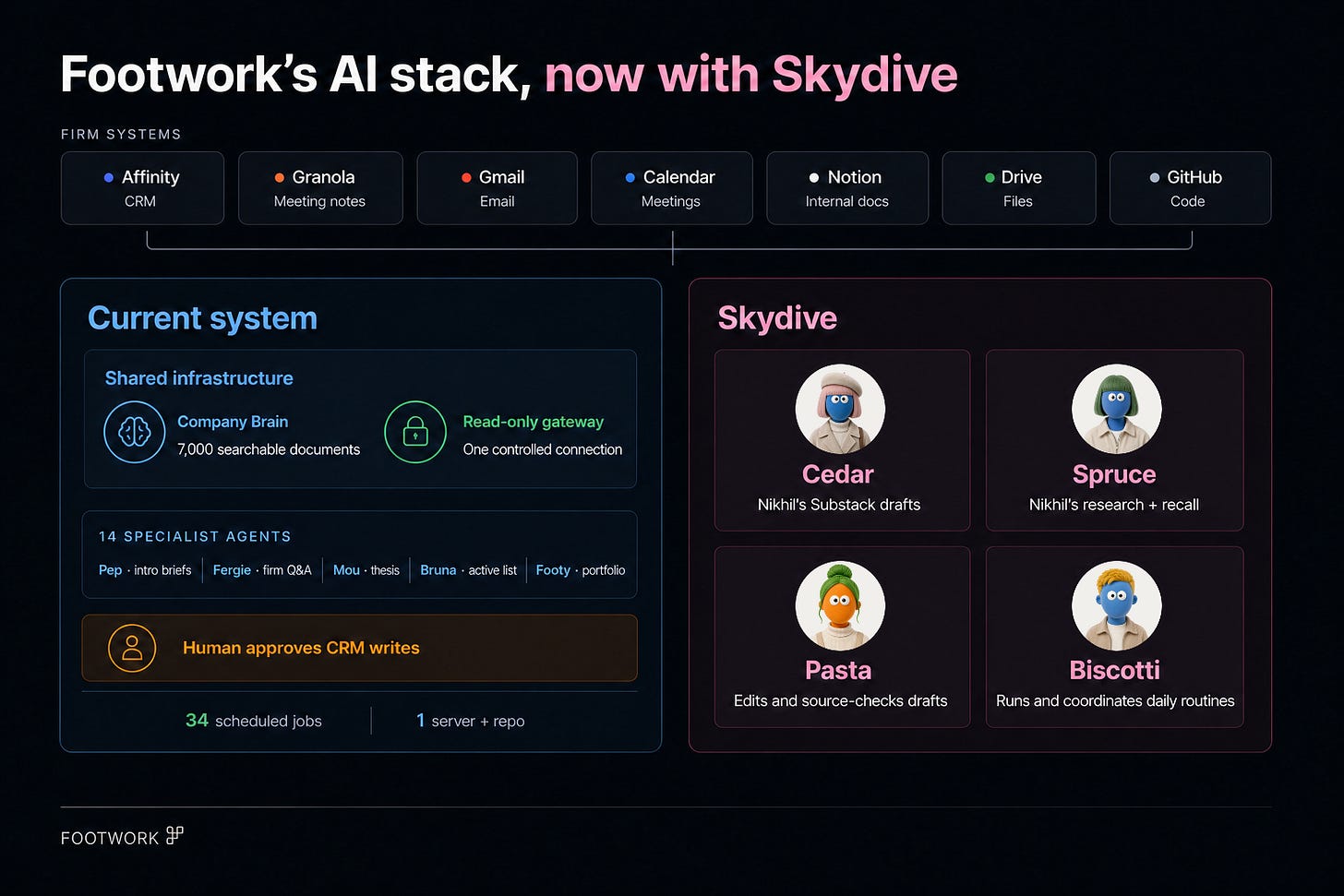Viewport: 1344px width, 896px height.
Task: Click the "Pasta" name label
Action: point(838,670)
